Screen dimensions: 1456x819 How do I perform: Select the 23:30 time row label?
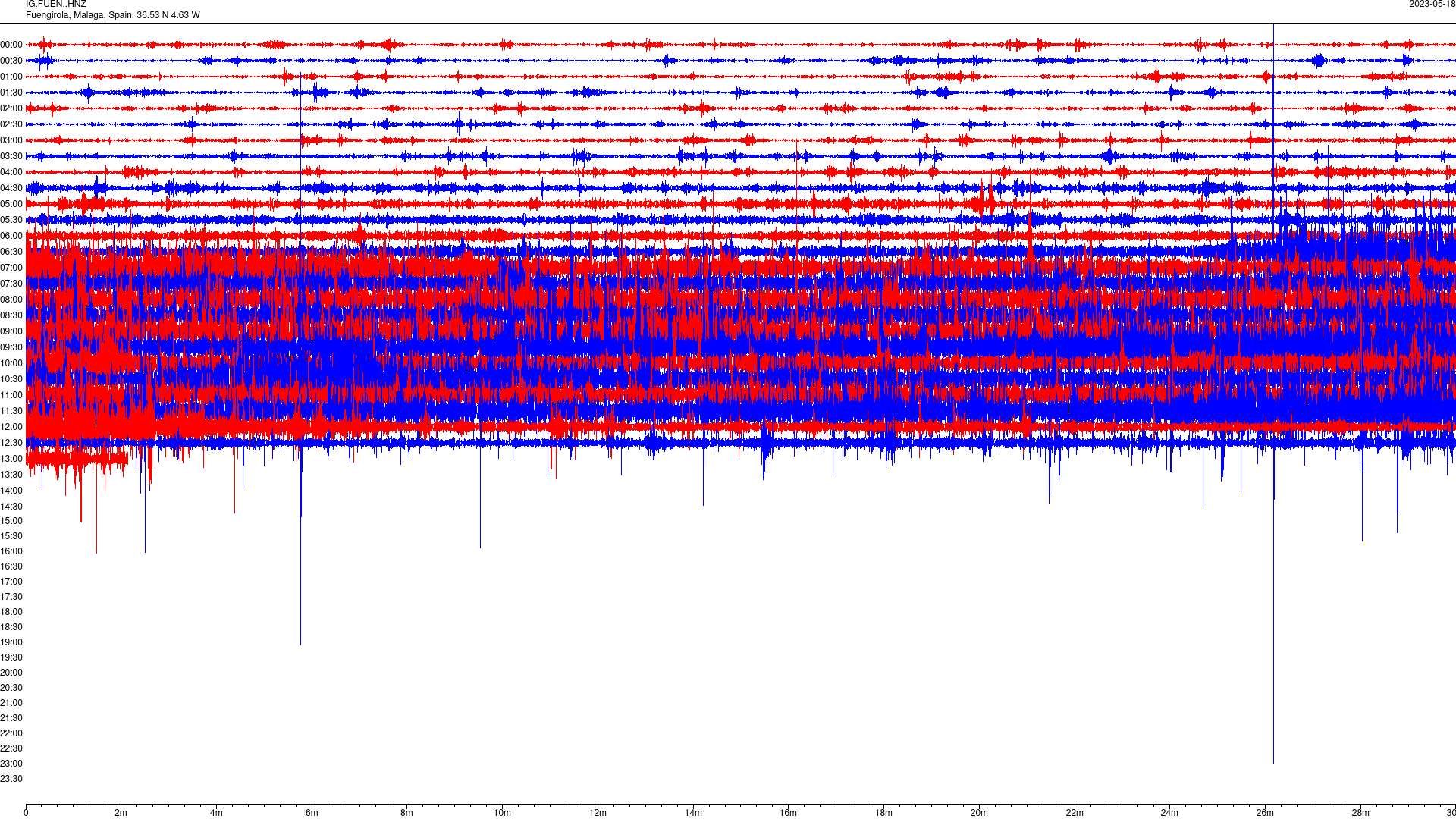[11, 779]
